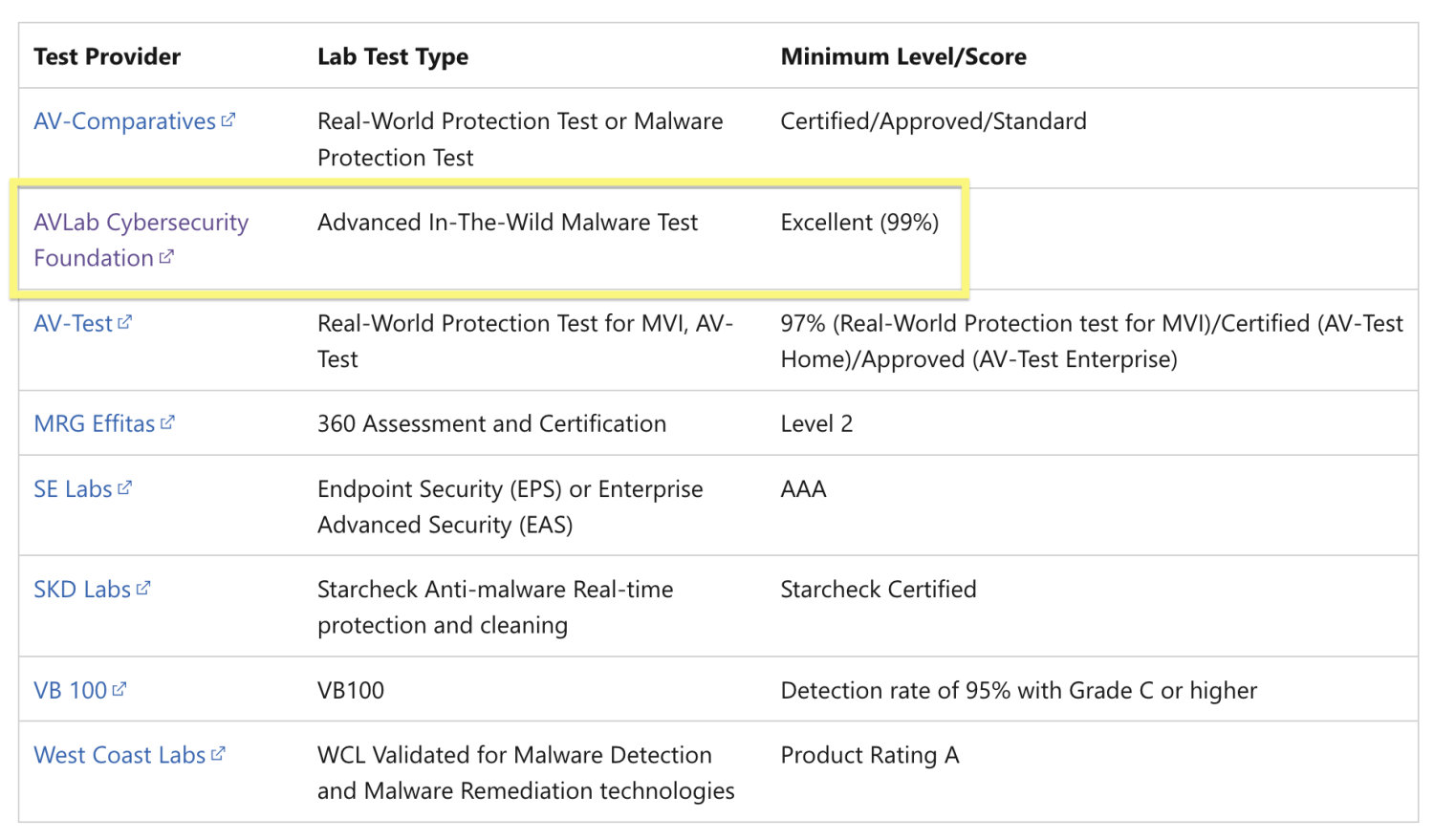Click the Test Provider column header
This screenshot has width=1434, height=840.
coord(106,56)
